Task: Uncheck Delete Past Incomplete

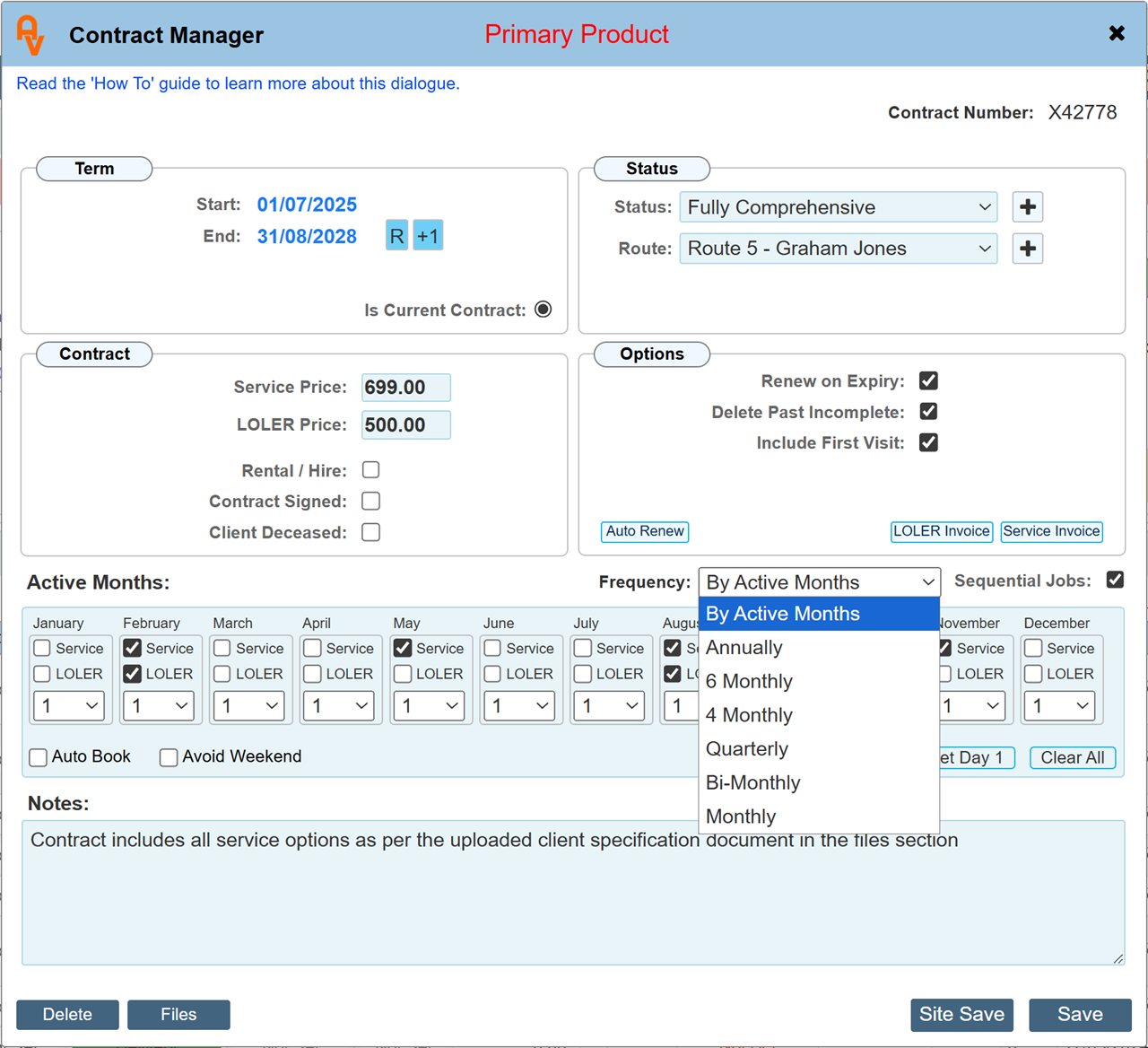Action: click(x=928, y=411)
